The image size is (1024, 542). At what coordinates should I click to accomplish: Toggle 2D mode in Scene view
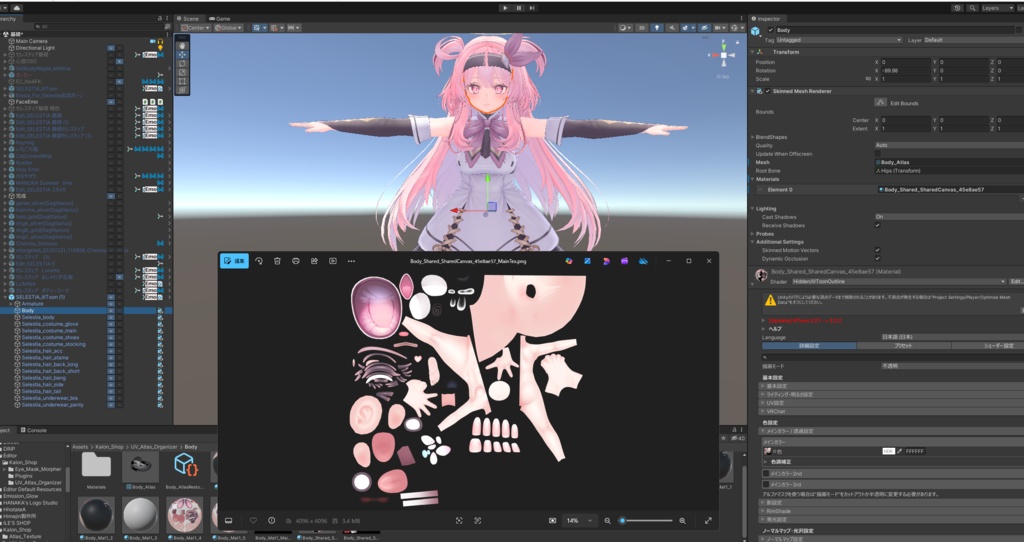[642, 28]
